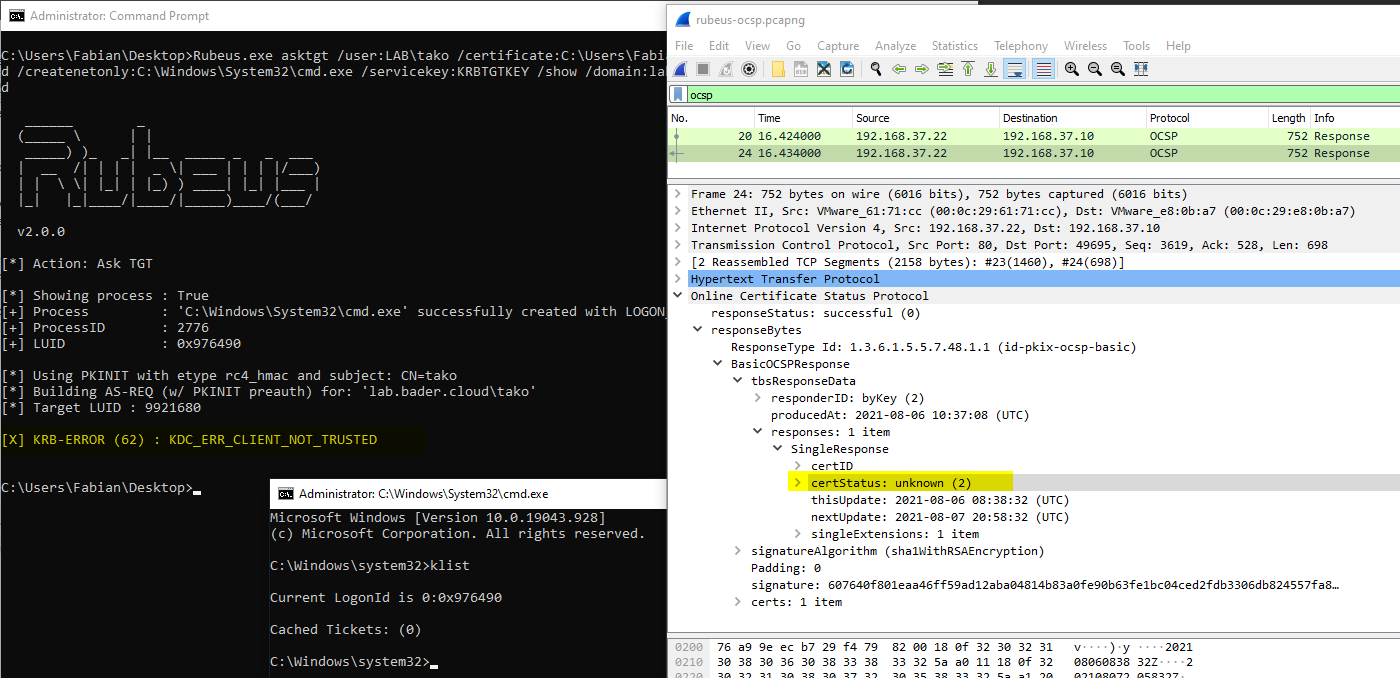
Task: Collapse the tbsResponseData tree
Action: click(735, 380)
